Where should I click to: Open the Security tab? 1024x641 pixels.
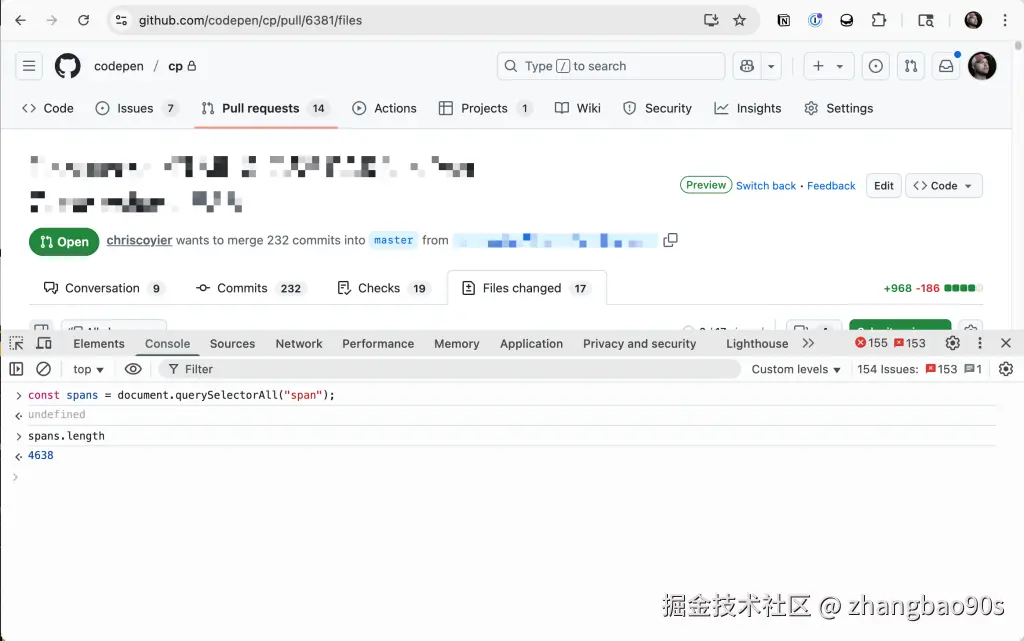pos(657,108)
